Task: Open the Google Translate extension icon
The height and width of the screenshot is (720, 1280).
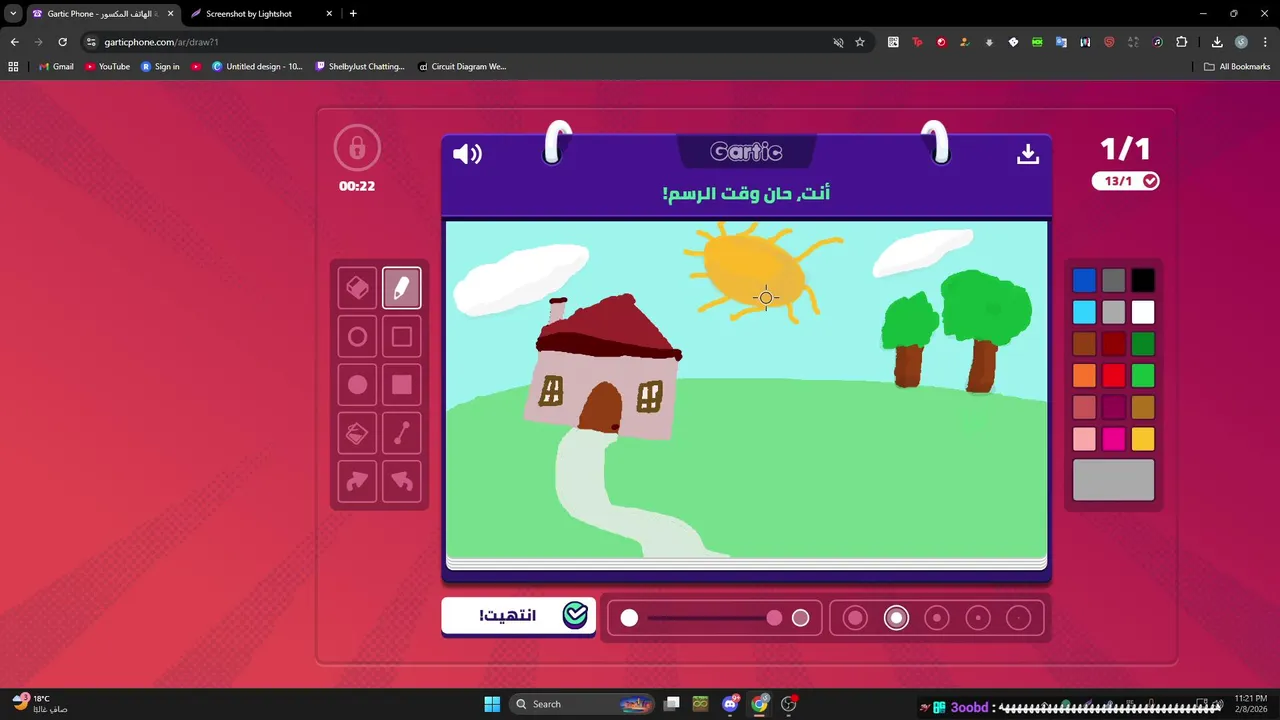Action: (x=1061, y=42)
